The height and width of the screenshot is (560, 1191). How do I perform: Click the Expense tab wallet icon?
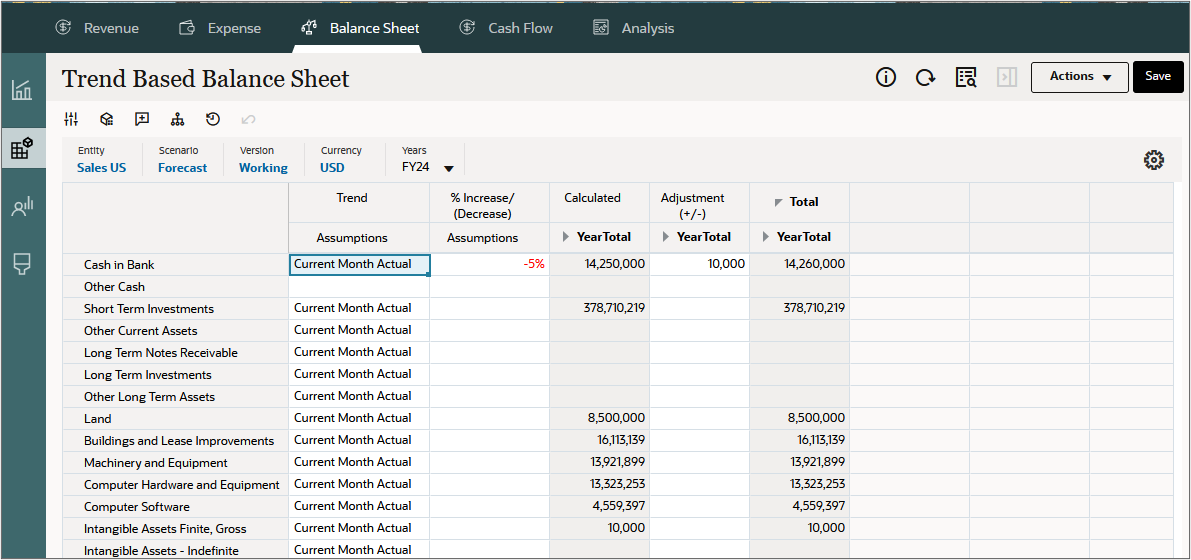(188, 28)
